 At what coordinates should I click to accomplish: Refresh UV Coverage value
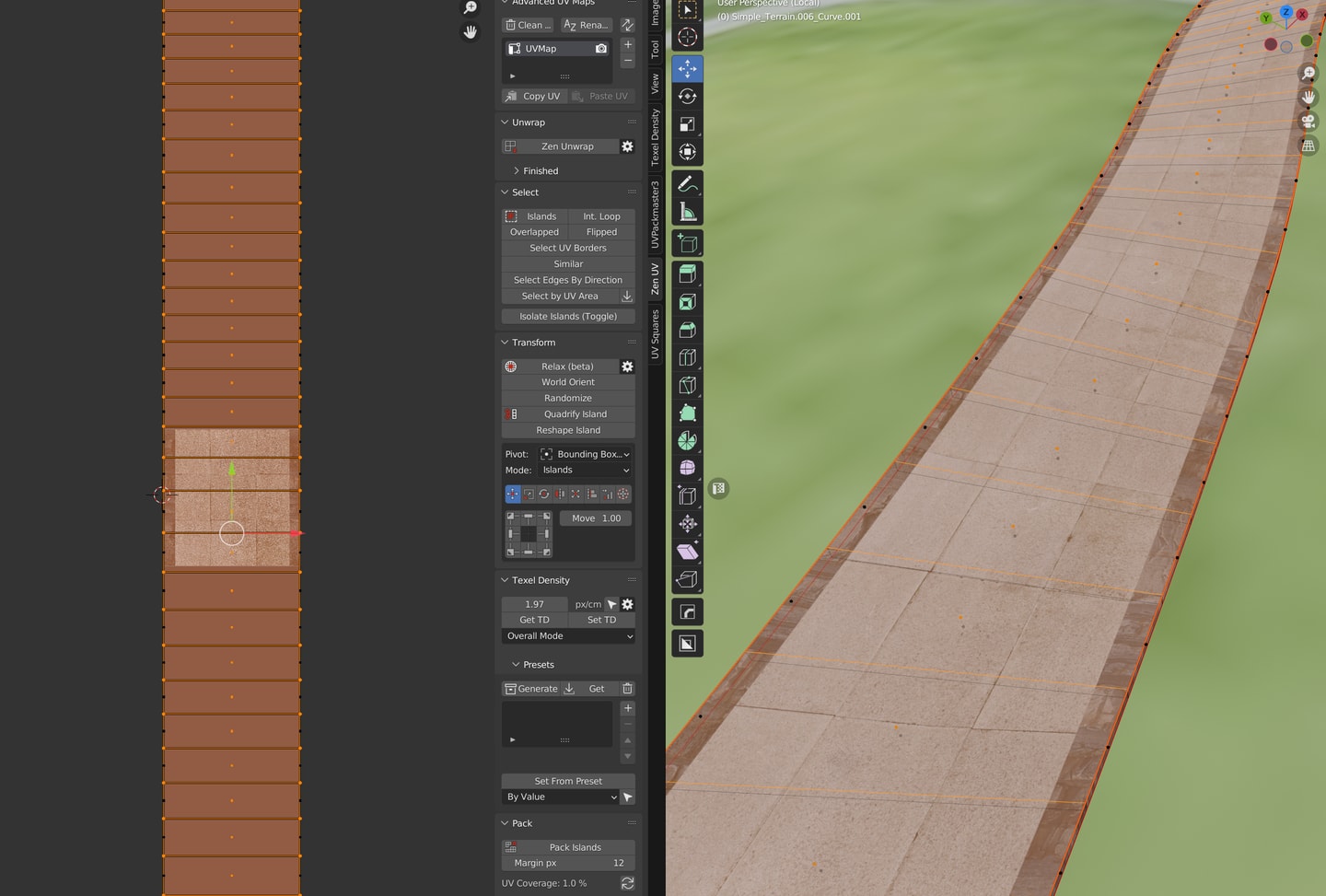point(627,883)
